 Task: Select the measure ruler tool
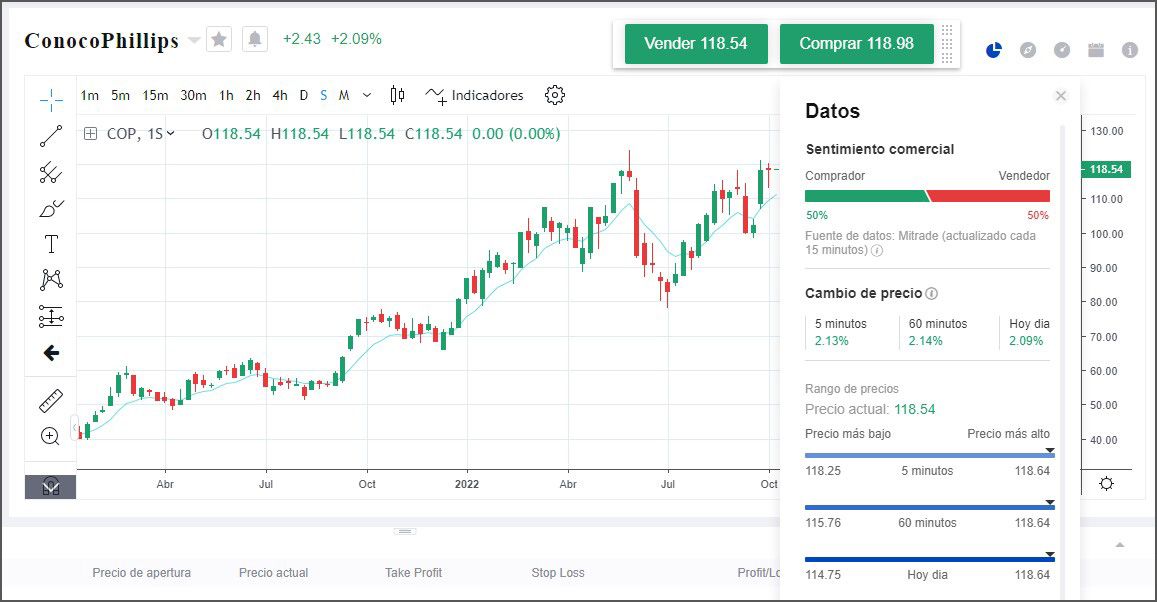coord(50,398)
